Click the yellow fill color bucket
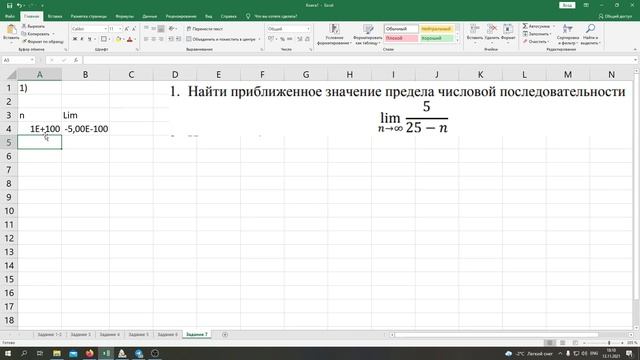Screen dimensions: 640x360 tap(118, 39)
